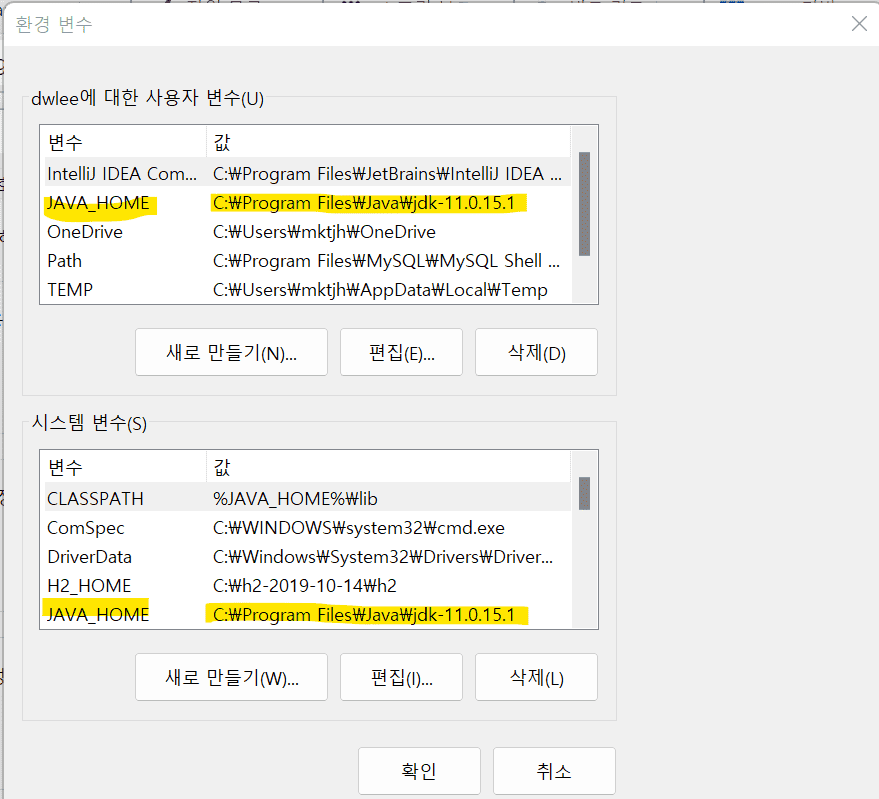Select JAVA_HOME in system variables list
The height and width of the screenshot is (799, 879).
click(307, 615)
